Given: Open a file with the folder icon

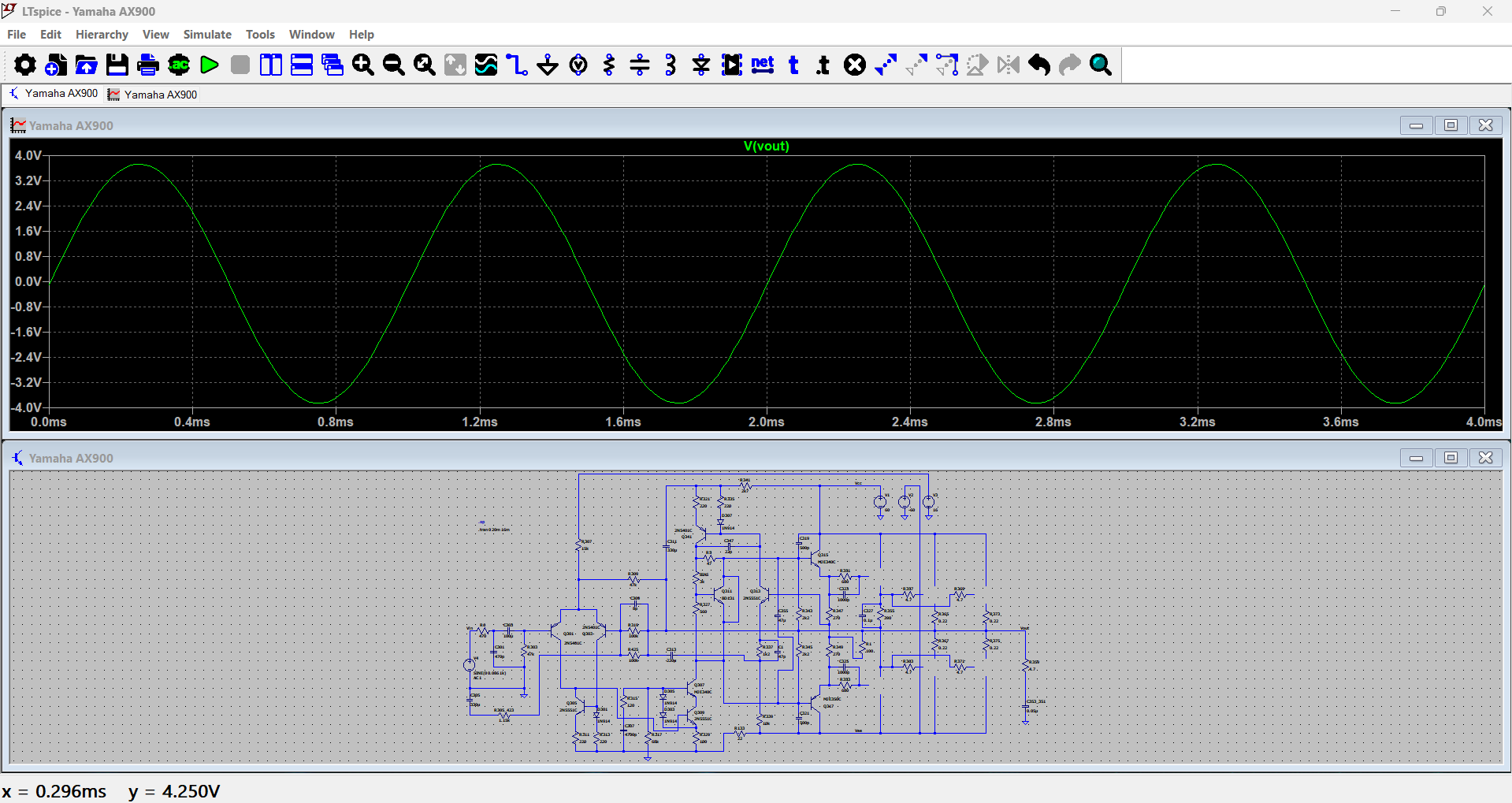Looking at the screenshot, I should (87, 65).
